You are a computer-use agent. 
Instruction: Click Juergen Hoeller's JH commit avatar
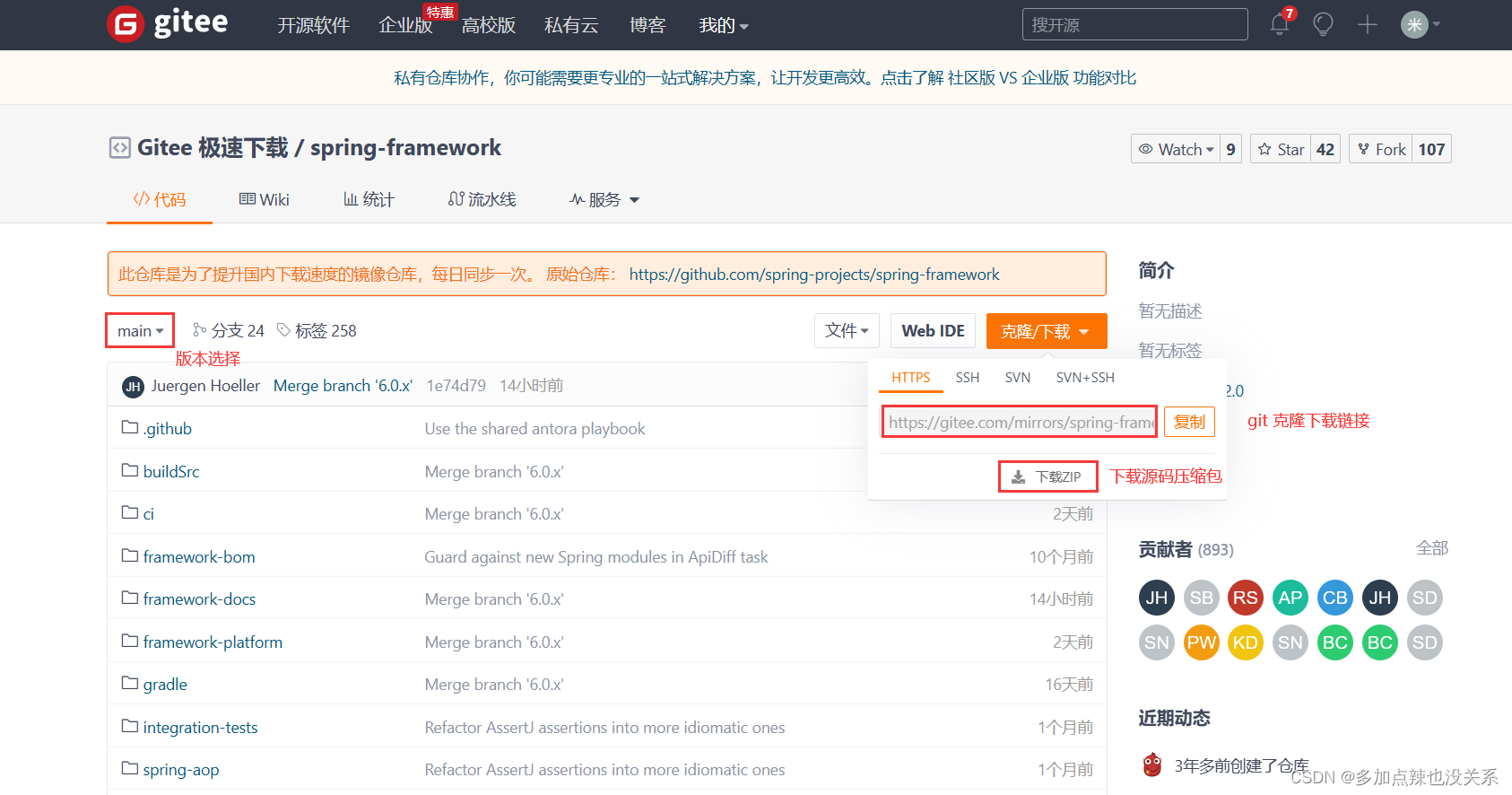133,387
